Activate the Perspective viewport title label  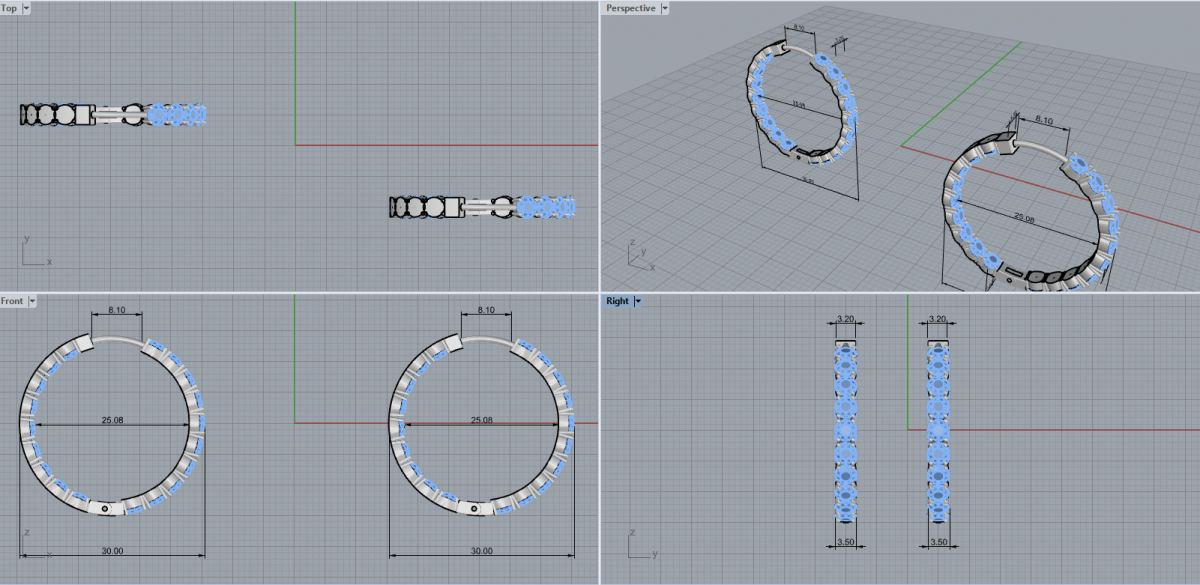pyautogui.click(x=631, y=8)
